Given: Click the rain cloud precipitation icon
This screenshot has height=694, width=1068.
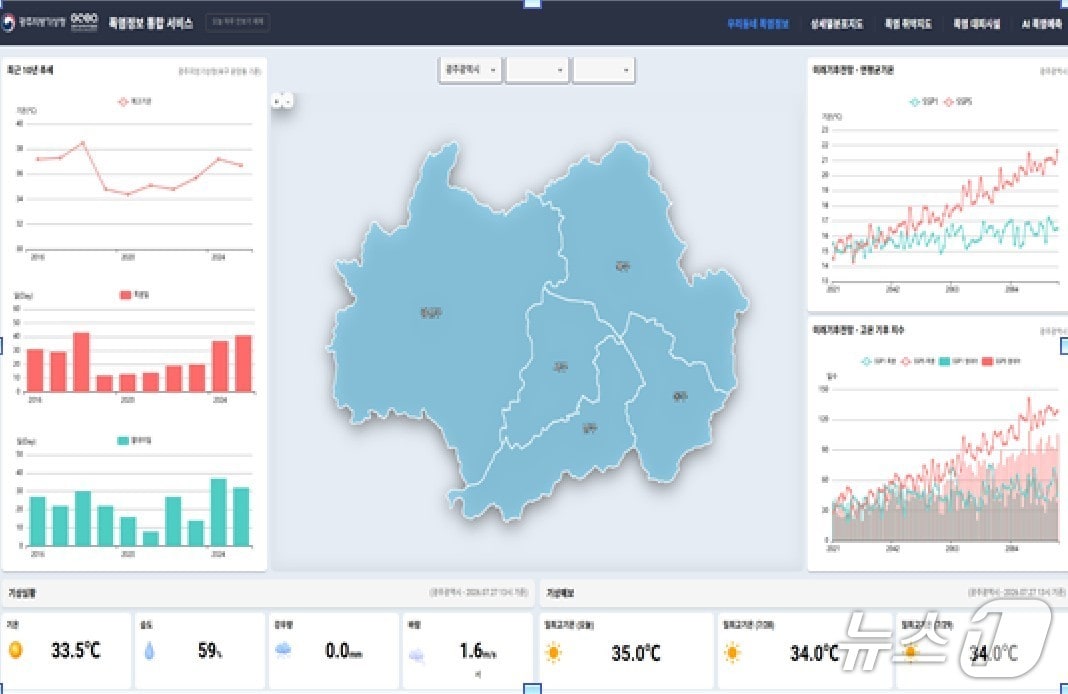Looking at the screenshot, I should (283, 650).
